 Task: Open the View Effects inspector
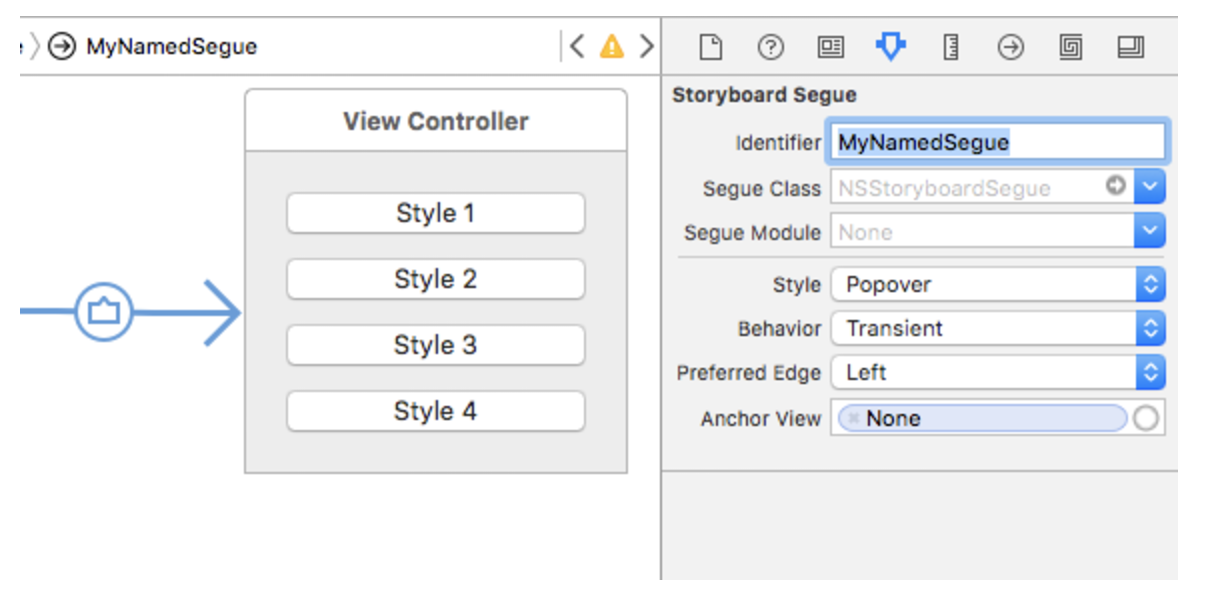[x=1133, y=45]
